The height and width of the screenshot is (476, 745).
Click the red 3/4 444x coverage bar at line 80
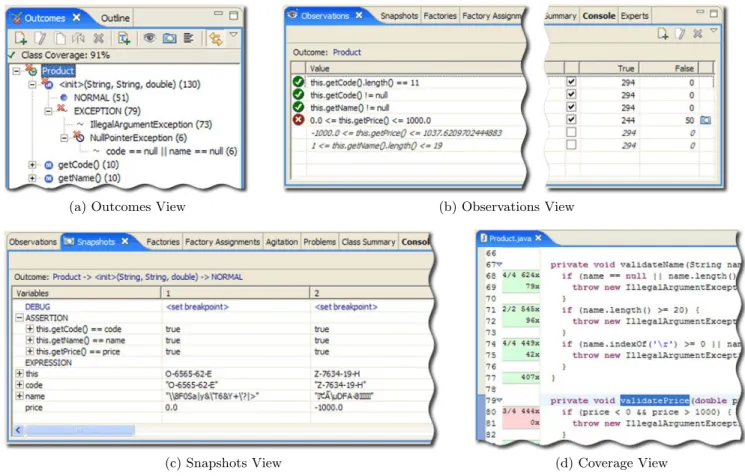coord(521,411)
